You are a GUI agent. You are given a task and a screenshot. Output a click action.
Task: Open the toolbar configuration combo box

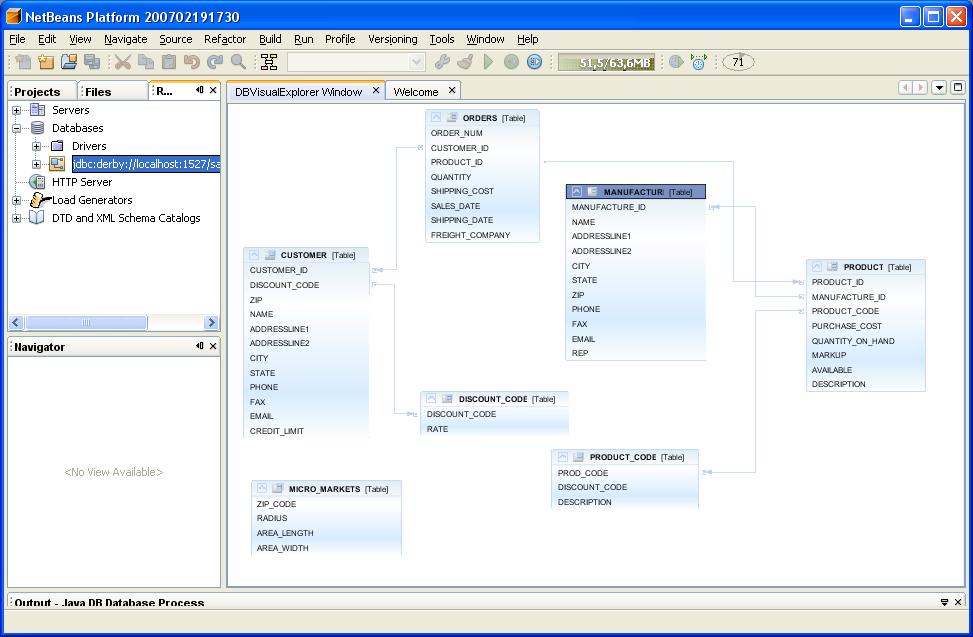356,62
